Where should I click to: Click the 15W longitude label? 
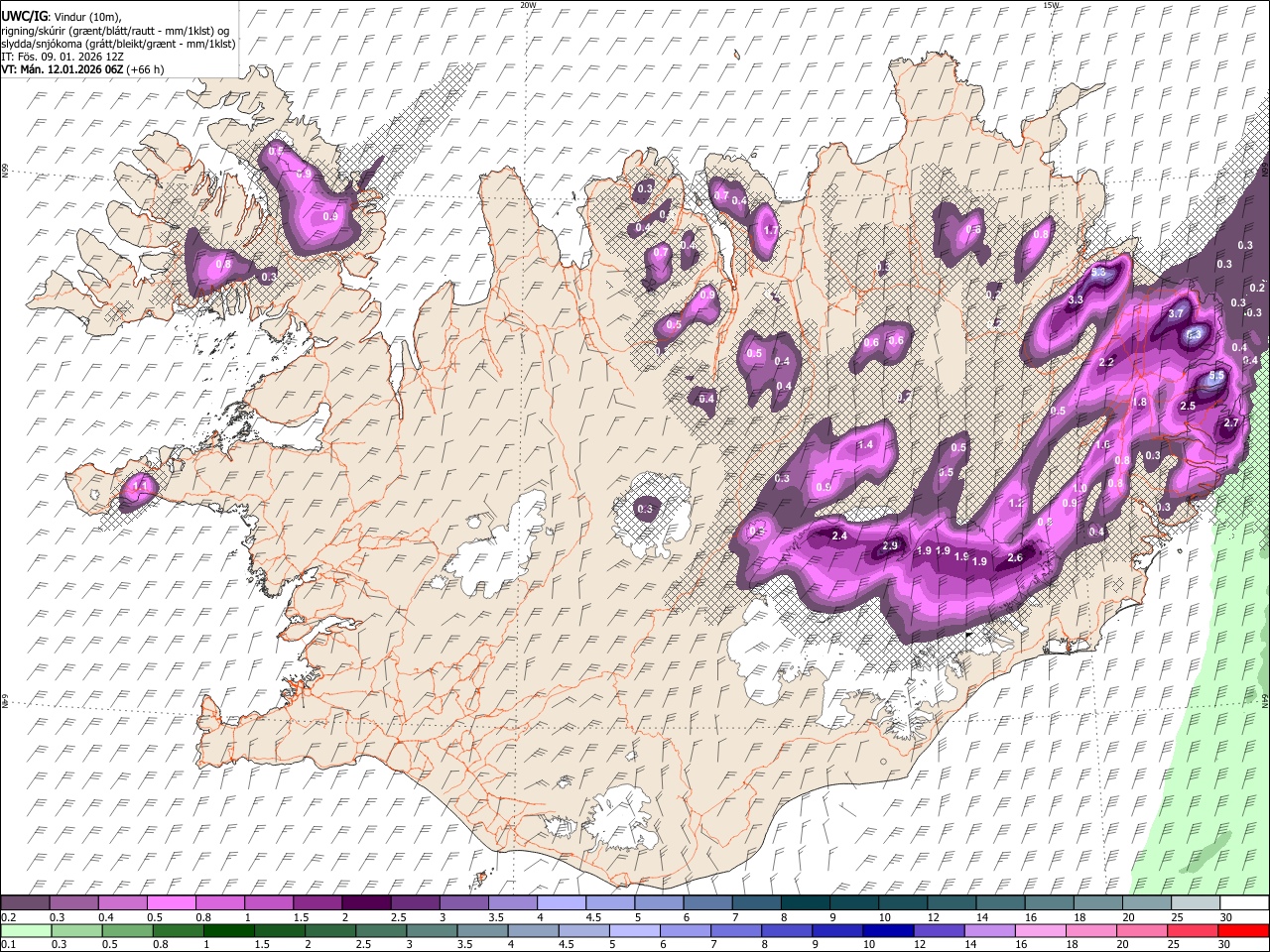[1052, 5]
